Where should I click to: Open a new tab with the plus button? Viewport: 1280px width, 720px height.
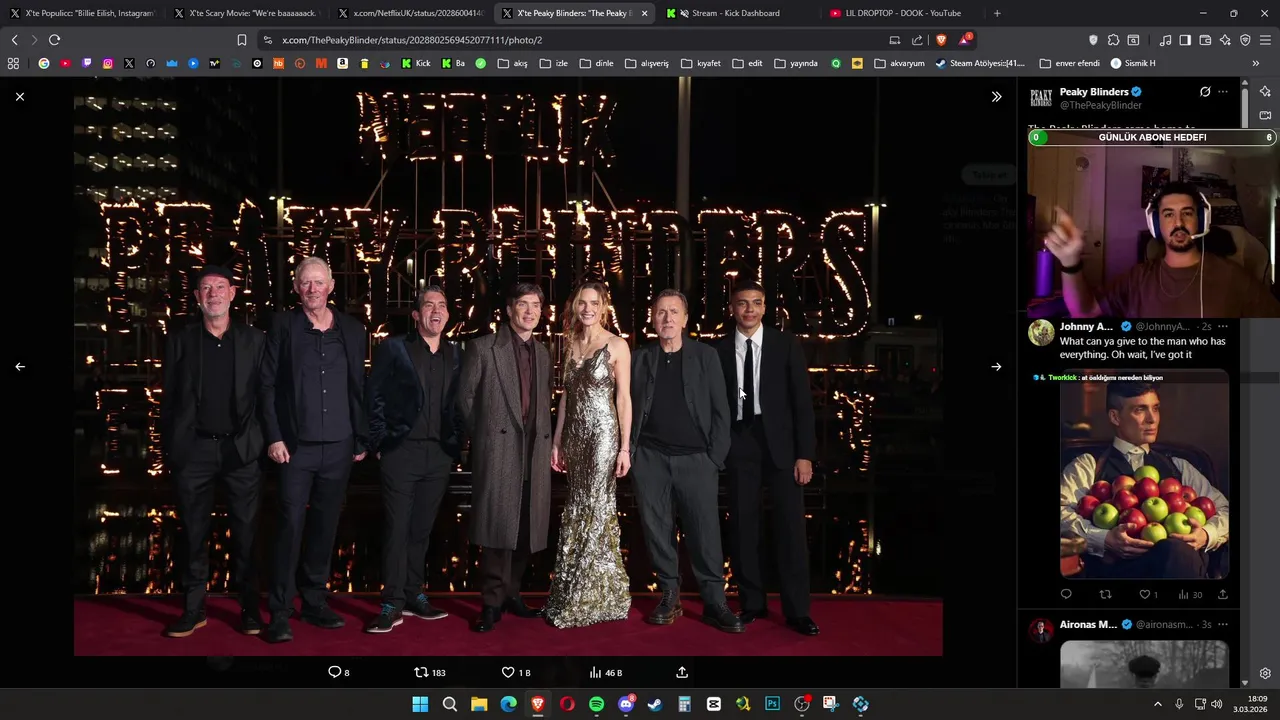coord(997,13)
